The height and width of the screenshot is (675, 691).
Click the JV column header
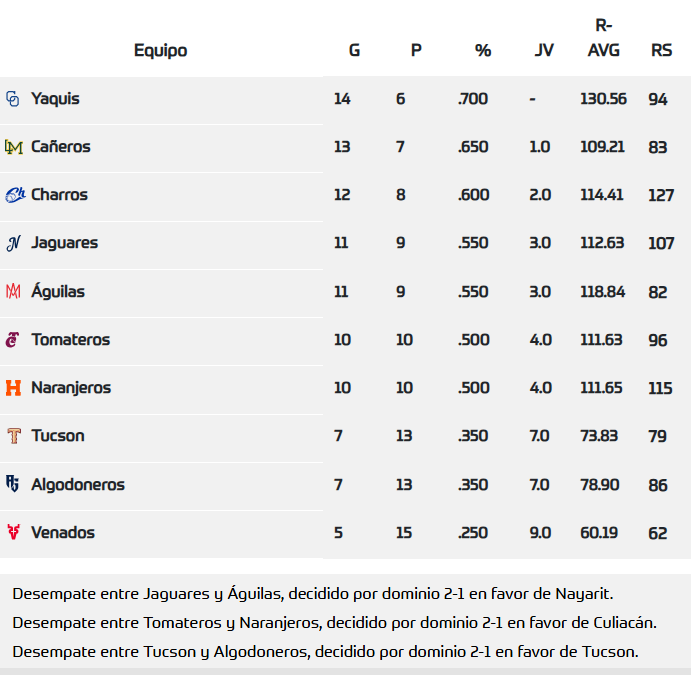click(x=544, y=50)
